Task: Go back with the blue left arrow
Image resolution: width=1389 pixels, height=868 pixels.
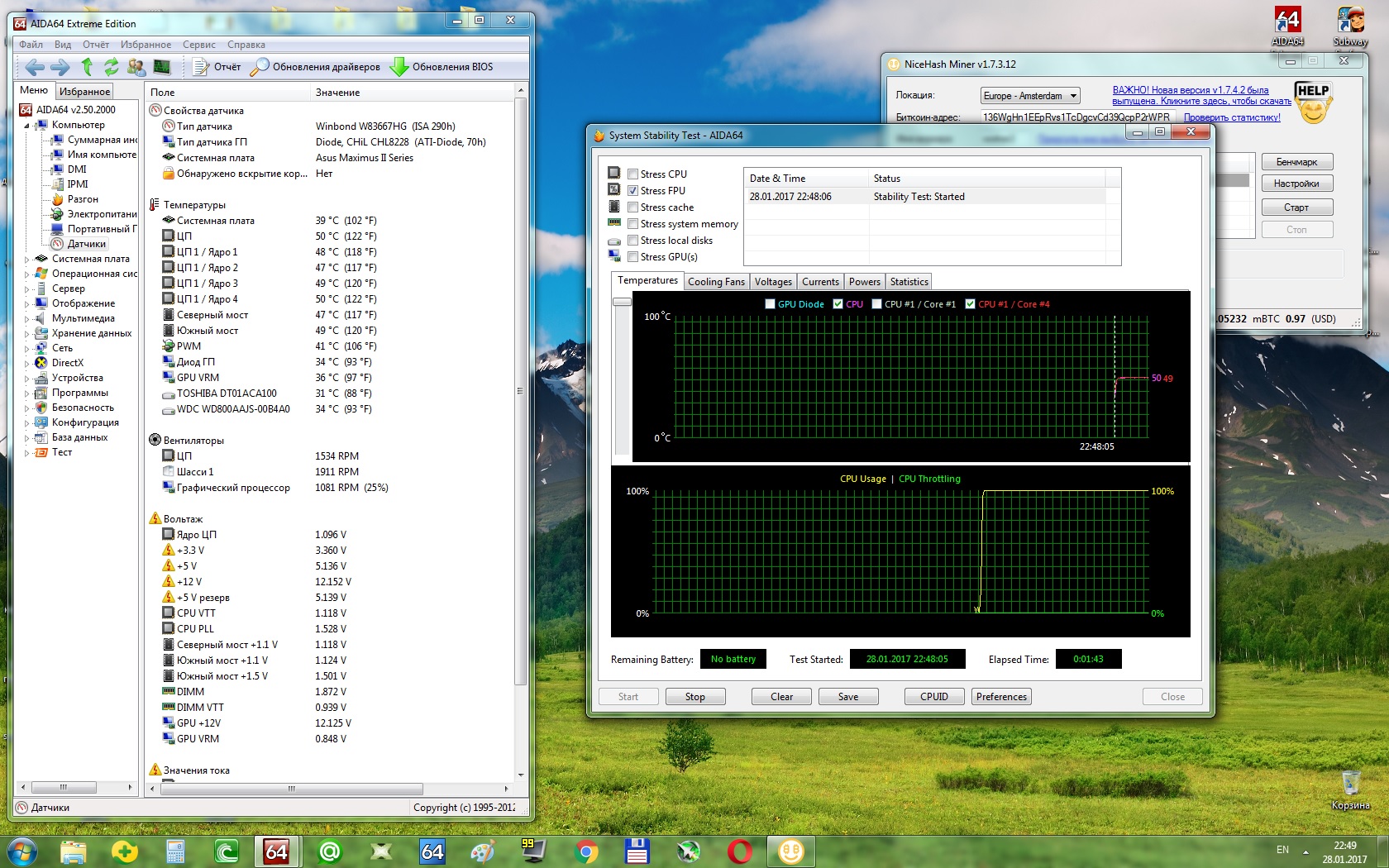Action: tap(35, 67)
